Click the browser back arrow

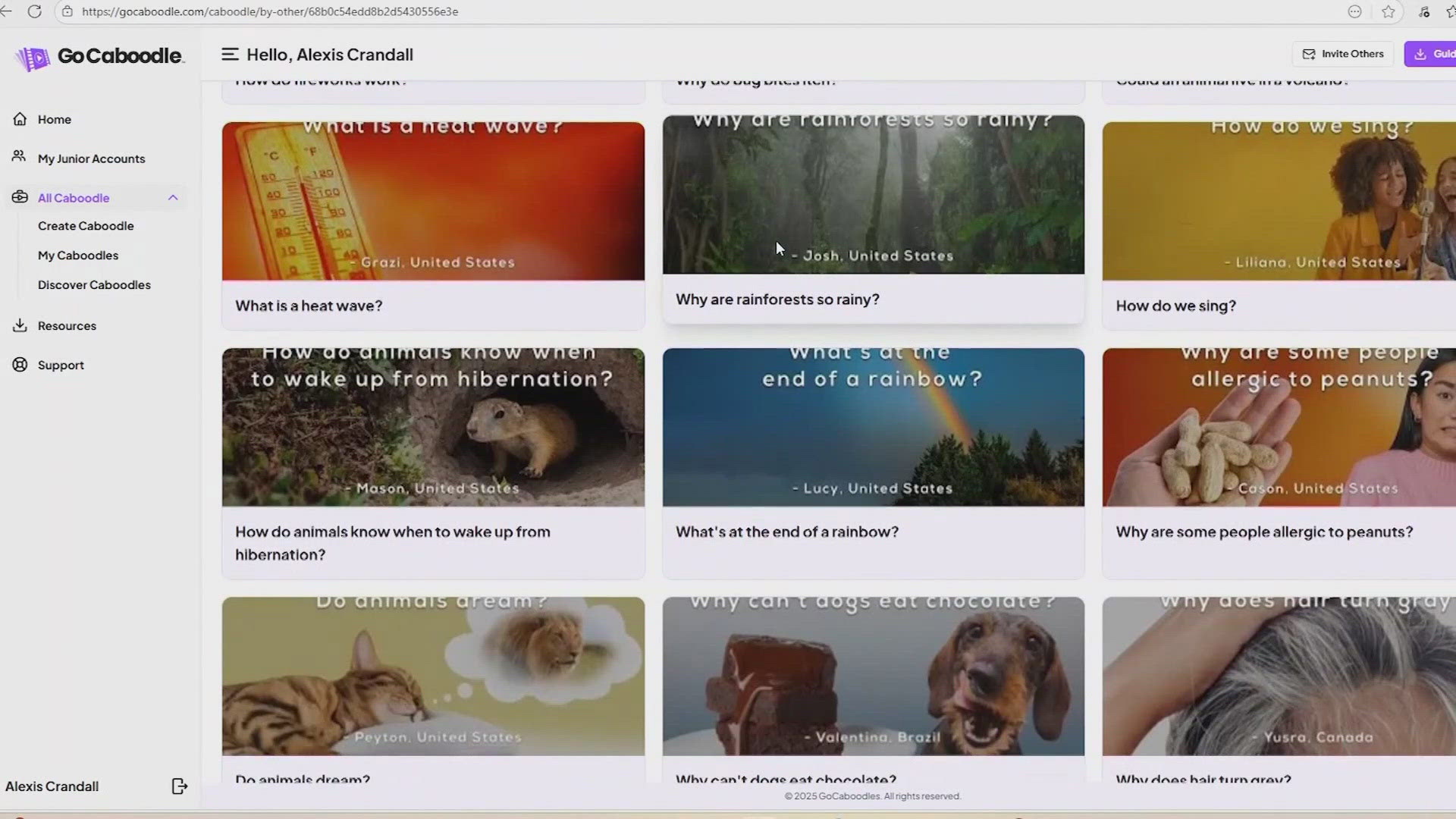click(x=8, y=11)
